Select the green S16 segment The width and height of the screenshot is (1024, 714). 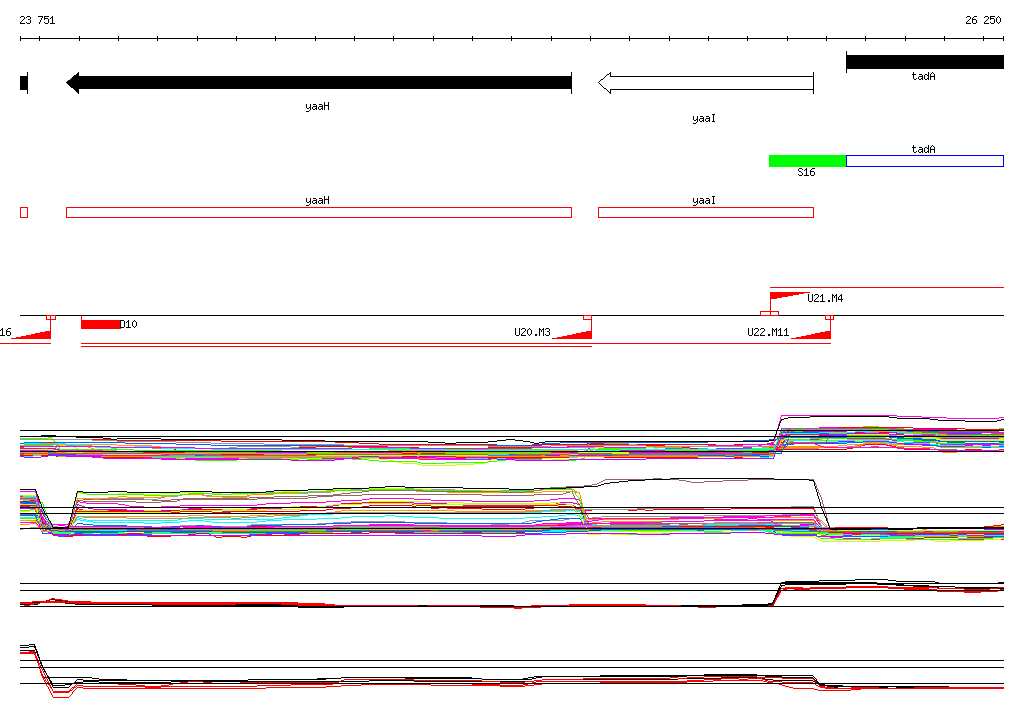click(807, 161)
